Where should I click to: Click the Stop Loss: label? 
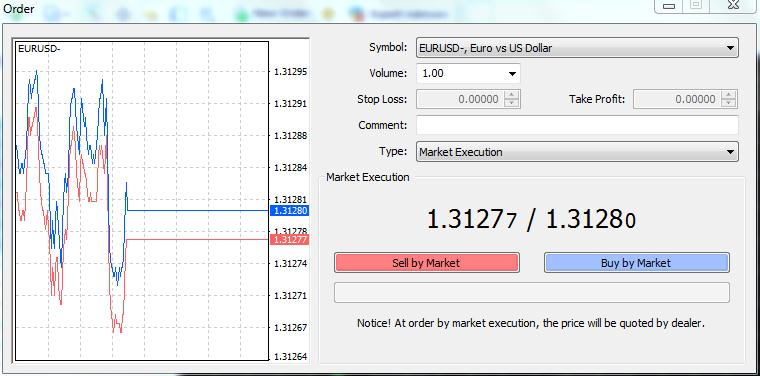[x=382, y=99]
